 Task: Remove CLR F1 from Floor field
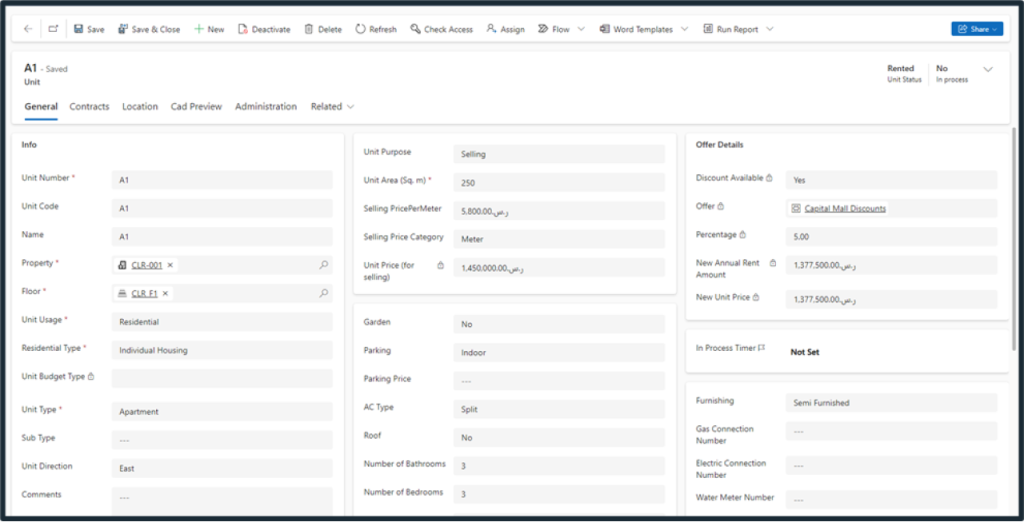click(x=166, y=293)
